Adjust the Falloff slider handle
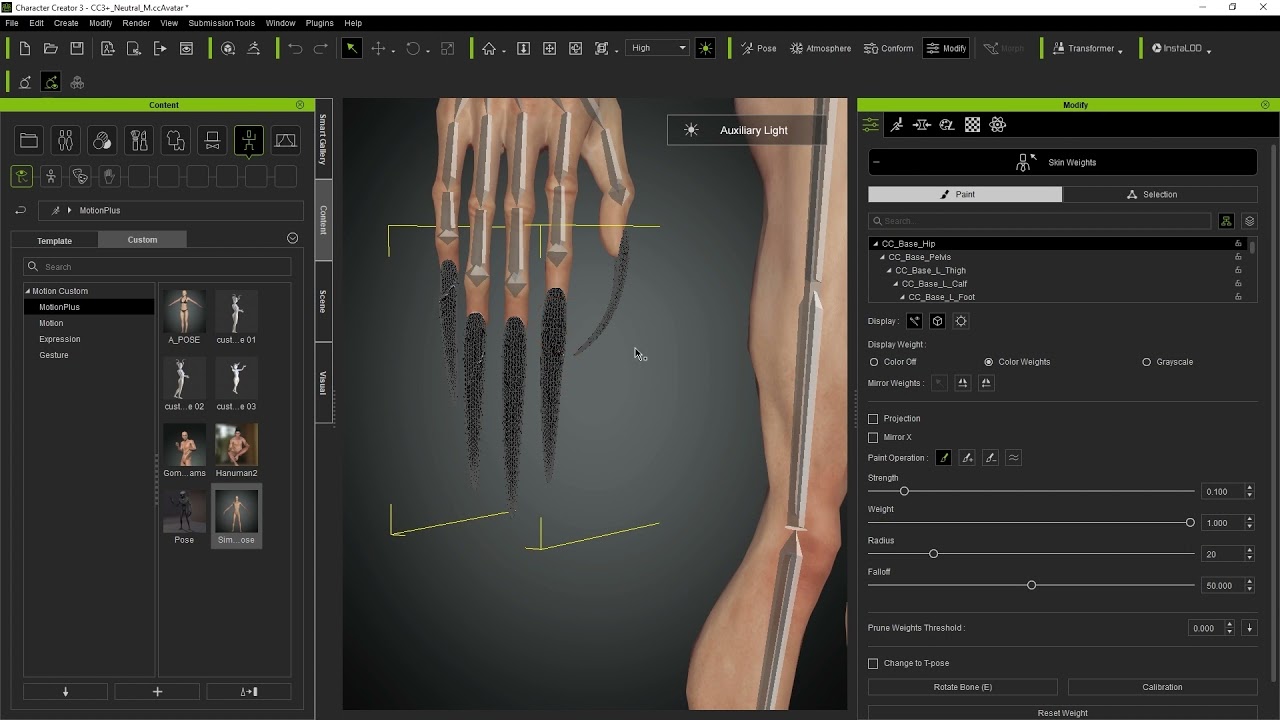 pos(1031,585)
